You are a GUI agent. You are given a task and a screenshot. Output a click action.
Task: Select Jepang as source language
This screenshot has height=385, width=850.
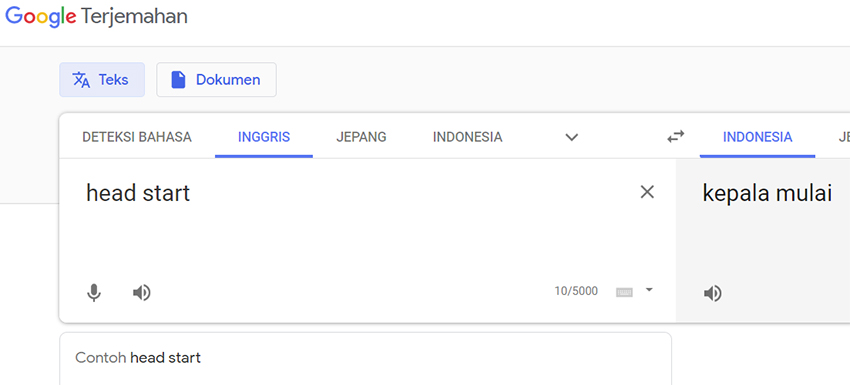(361, 137)
